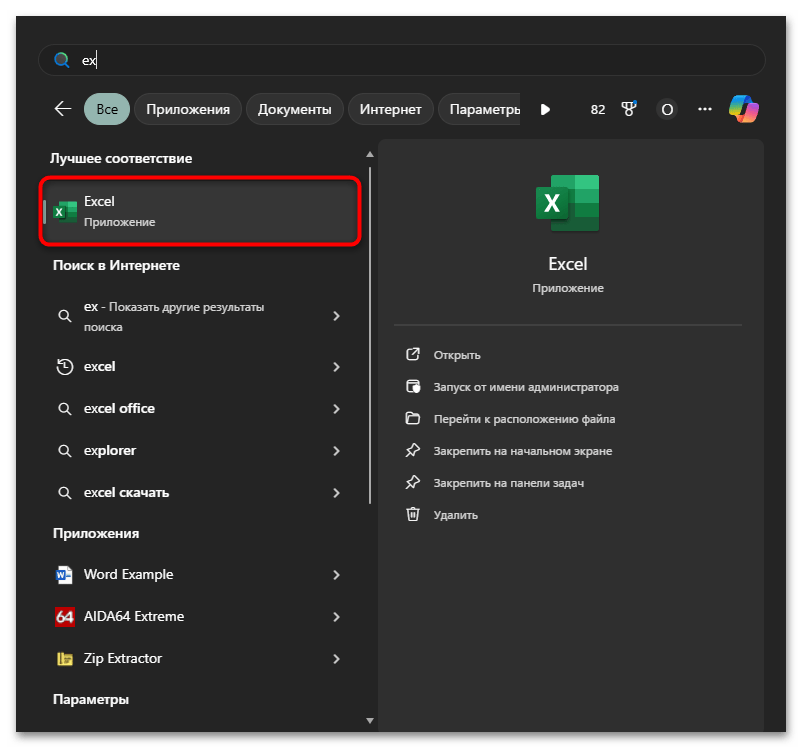
Task: Choose "Запуск от имени администратора"
Action: [x=526, y=387]
